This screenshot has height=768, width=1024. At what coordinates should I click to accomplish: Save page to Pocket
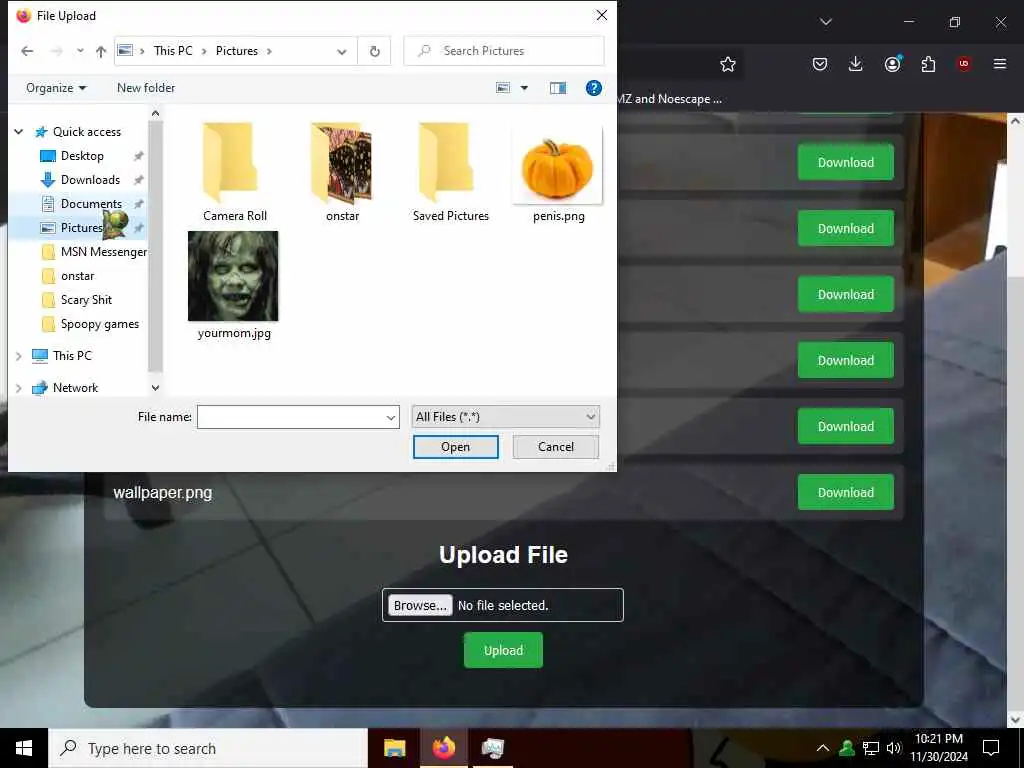pyautogui.click(x=820, y=64)
